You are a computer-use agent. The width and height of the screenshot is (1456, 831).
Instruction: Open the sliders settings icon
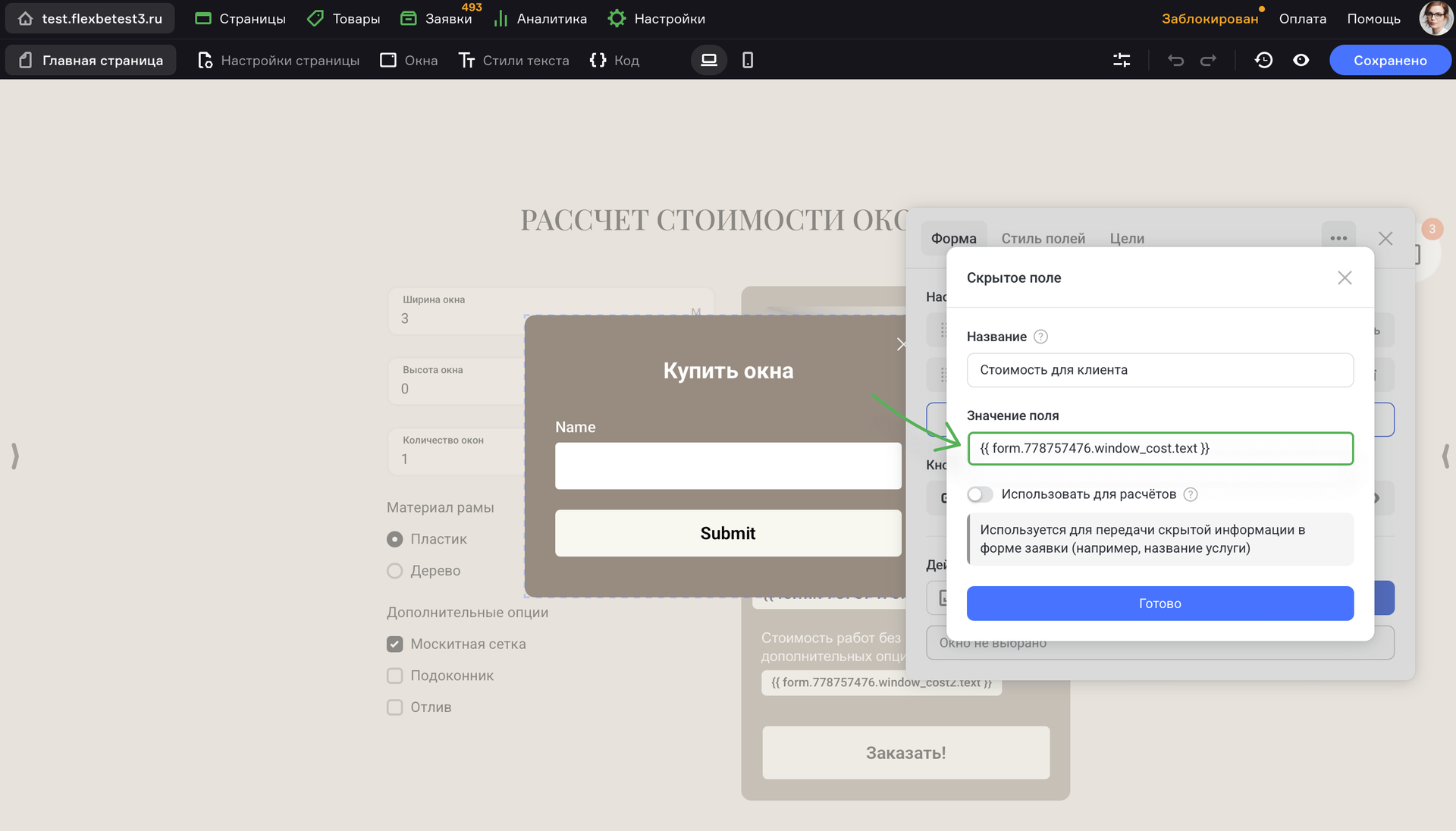1122,61
